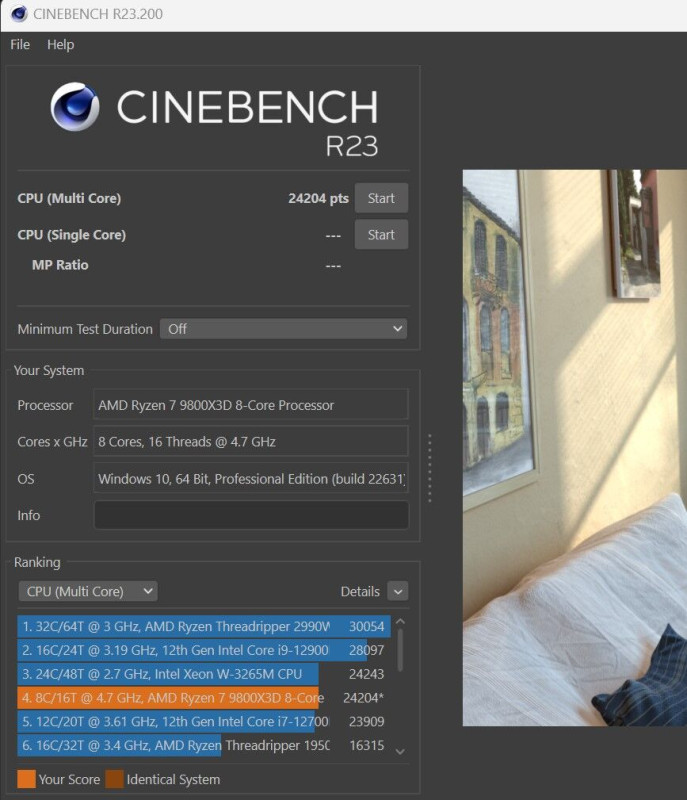Select the Threadripper 1950 ranking row
687x800 pixels.
204,745
